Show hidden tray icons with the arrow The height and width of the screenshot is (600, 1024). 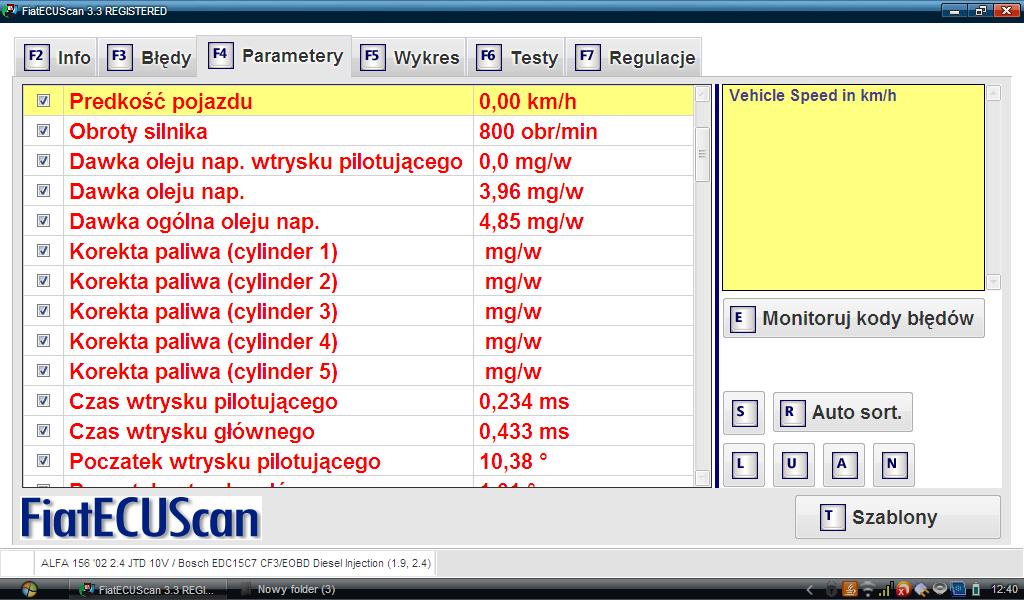[x=832, y=589]
